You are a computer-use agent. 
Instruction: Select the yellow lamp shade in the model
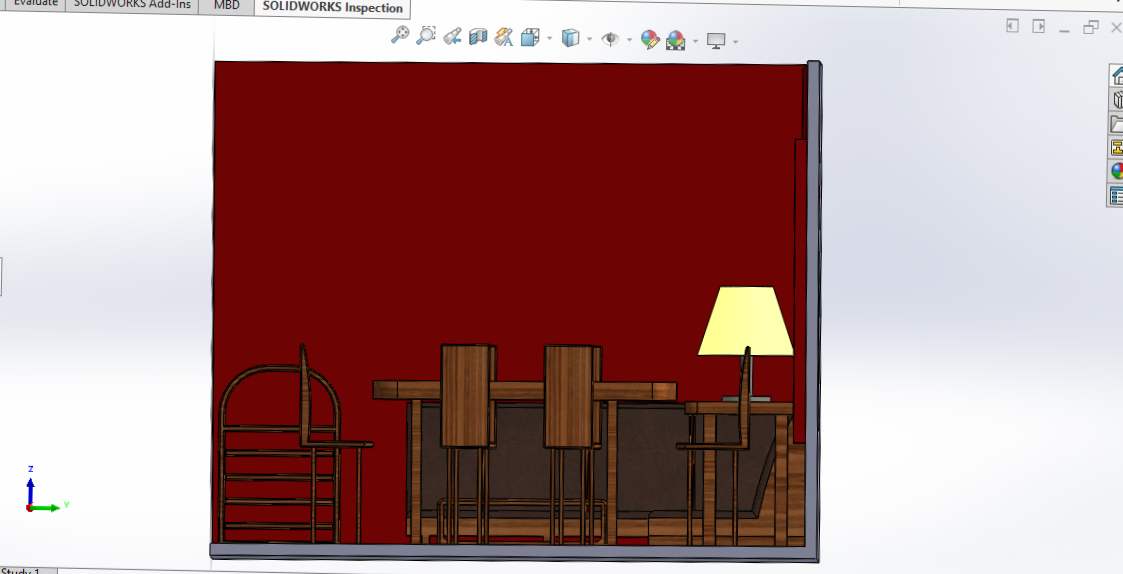point(746,320)
